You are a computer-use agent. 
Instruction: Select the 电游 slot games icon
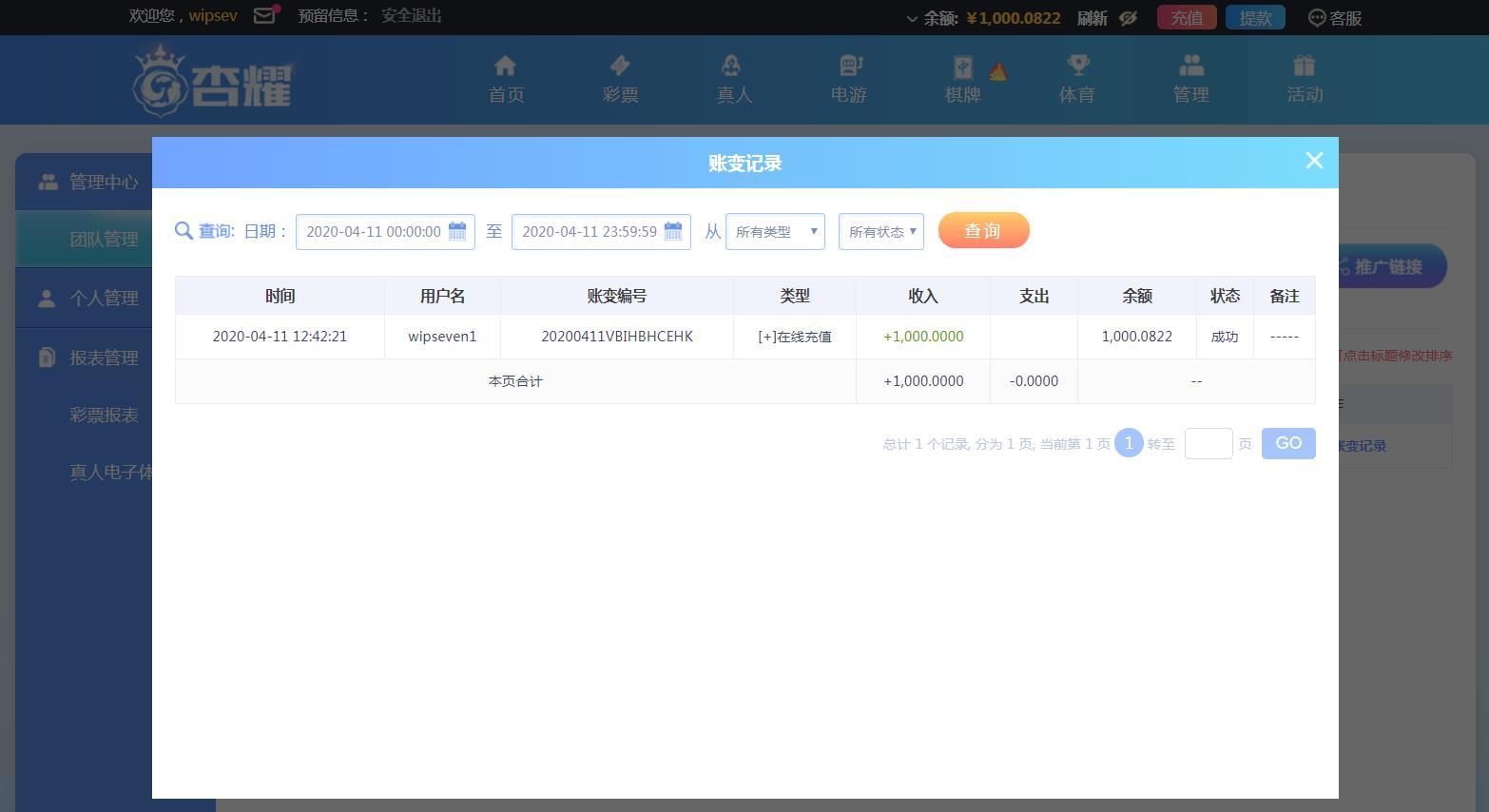tap(849, 67)
